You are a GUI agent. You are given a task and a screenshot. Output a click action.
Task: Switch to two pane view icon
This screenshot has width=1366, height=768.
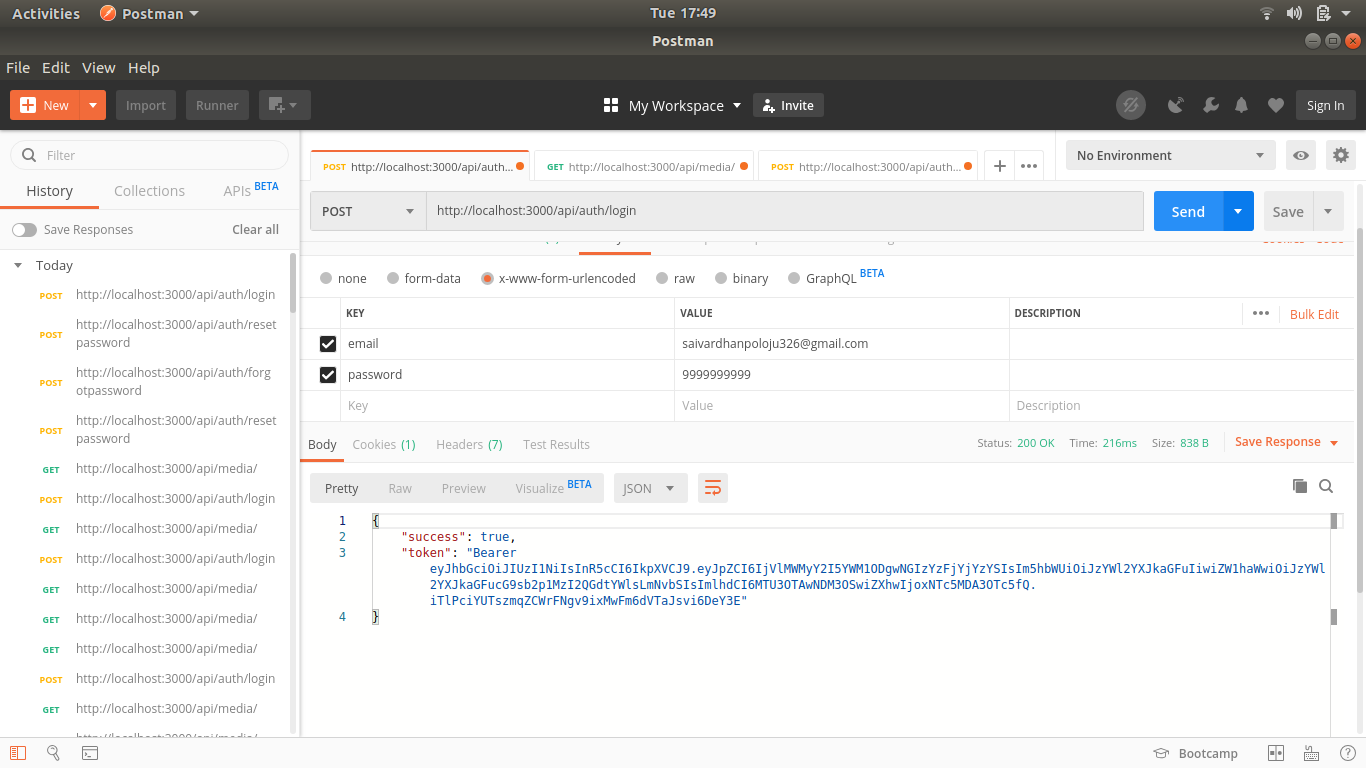click(x=1276, y=753)
